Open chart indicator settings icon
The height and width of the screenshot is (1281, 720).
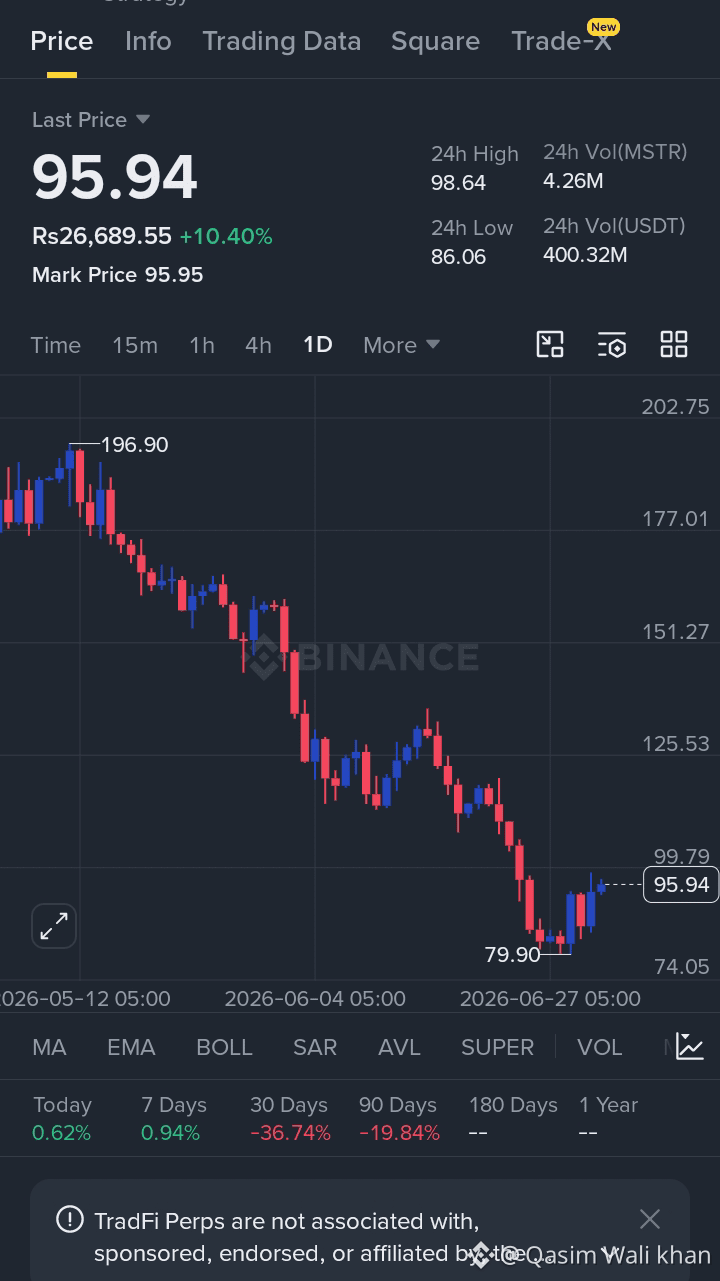[612, 344]
